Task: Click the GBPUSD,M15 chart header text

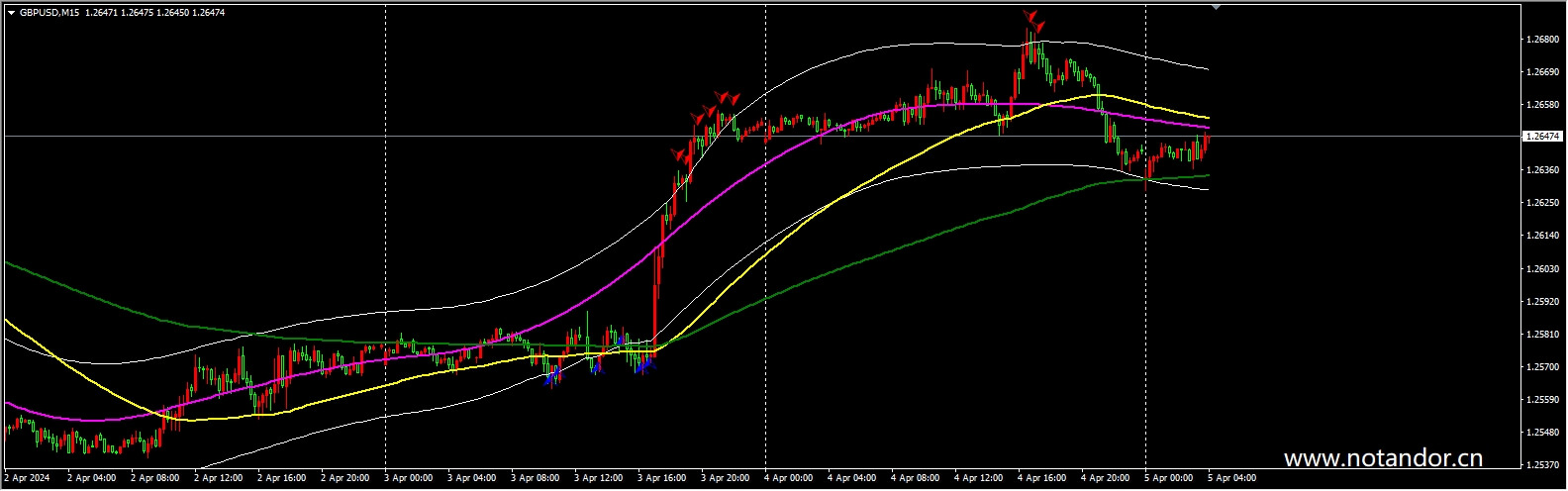Action: click(49, 13)
